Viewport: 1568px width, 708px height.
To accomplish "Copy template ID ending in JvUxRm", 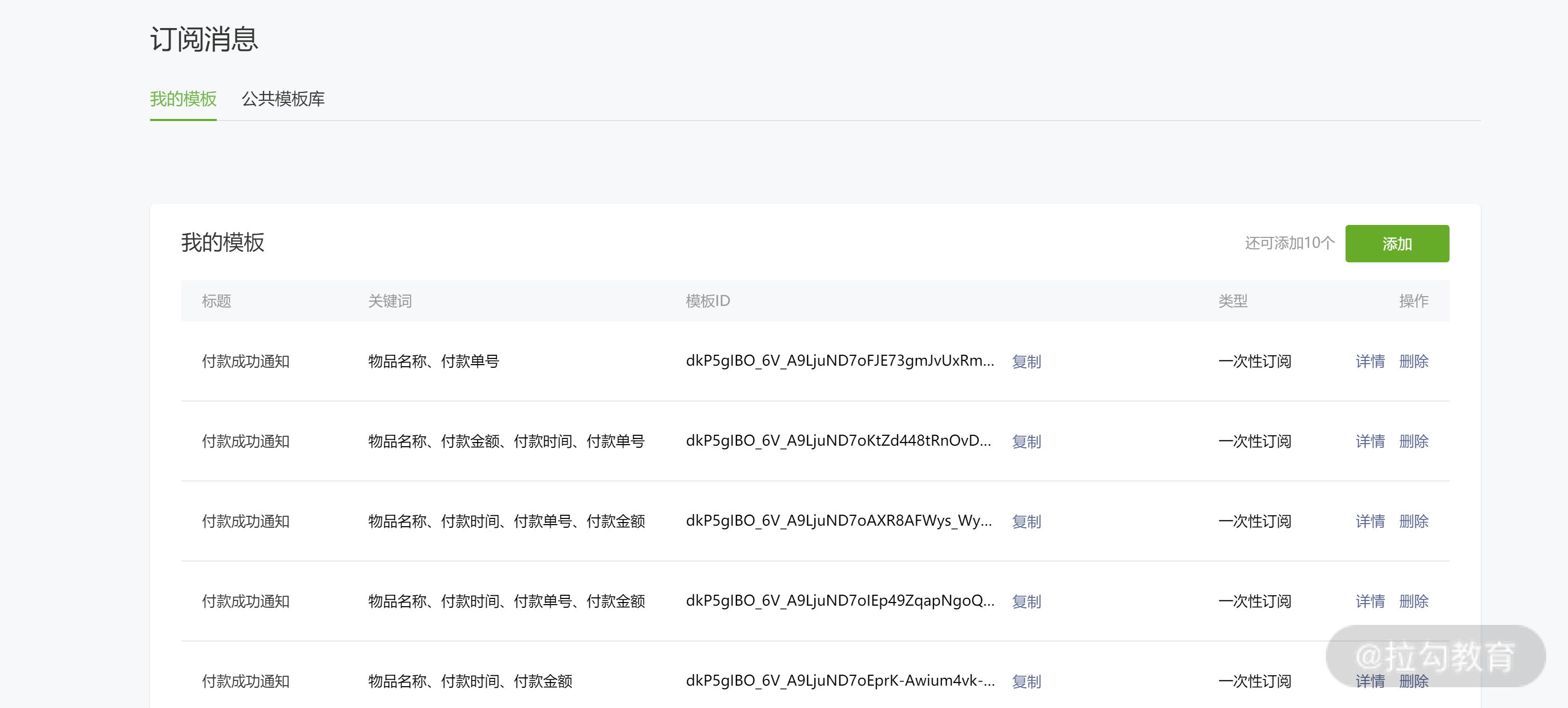I will [x=1026, y=362].
